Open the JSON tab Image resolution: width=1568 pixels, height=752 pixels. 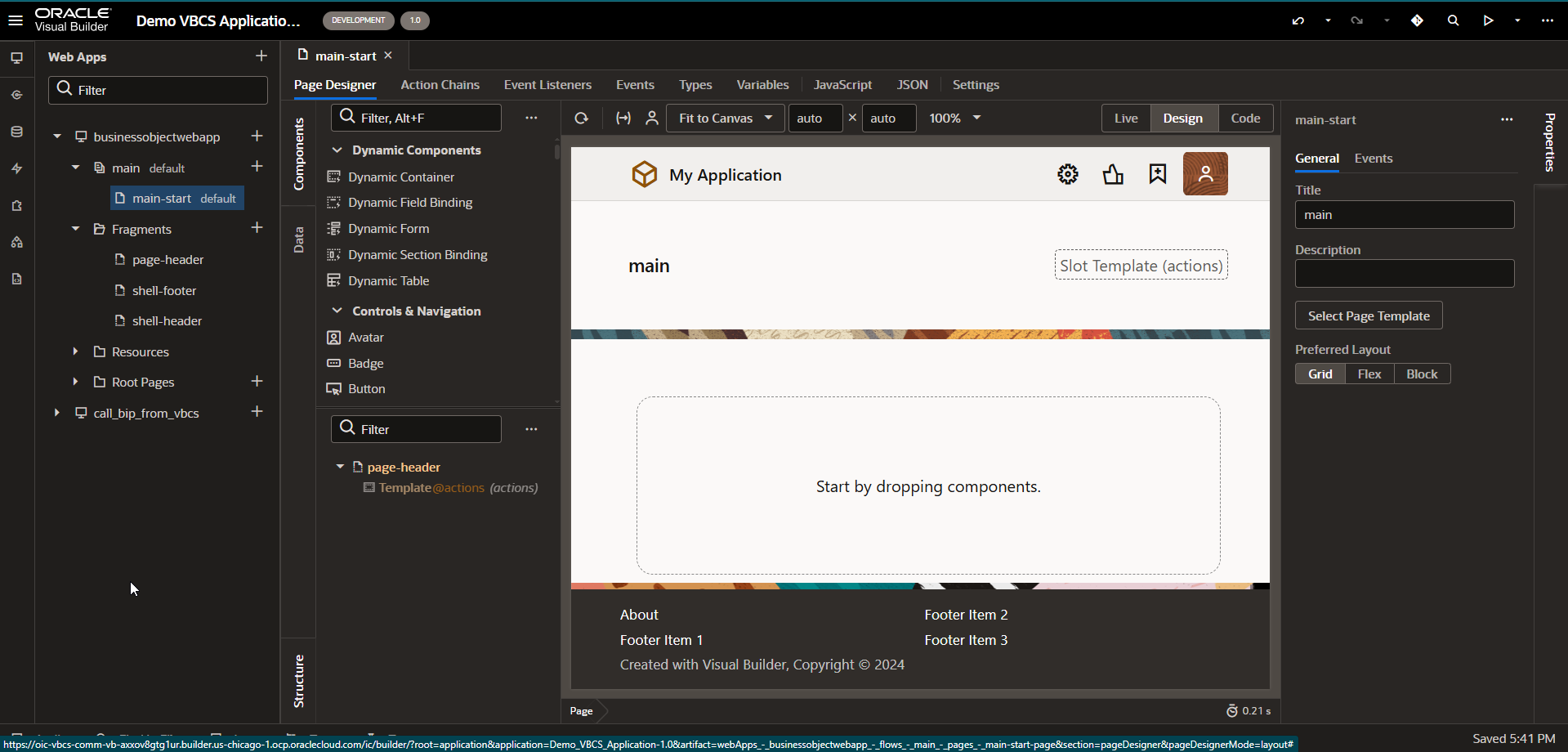[912, 84]
